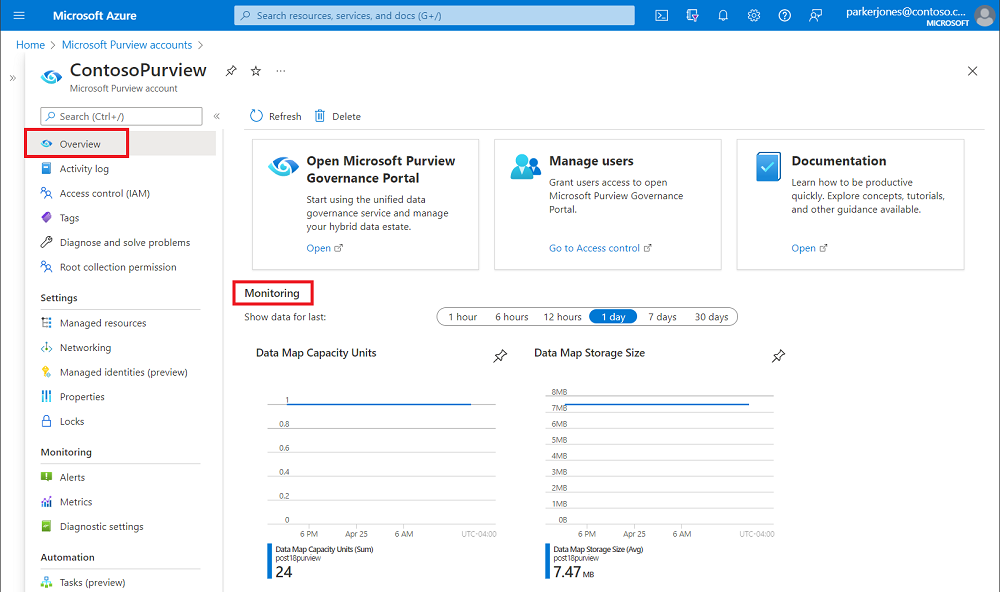Delete the Purview account

337,115
